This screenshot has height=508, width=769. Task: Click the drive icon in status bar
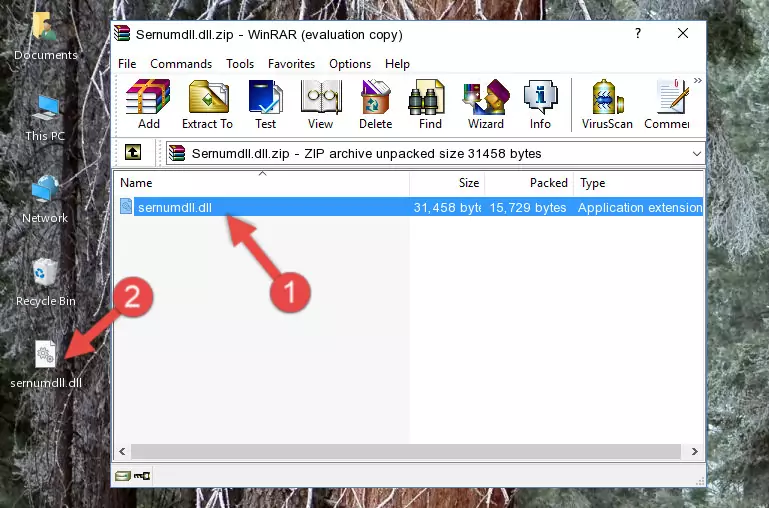click(123, 476)
